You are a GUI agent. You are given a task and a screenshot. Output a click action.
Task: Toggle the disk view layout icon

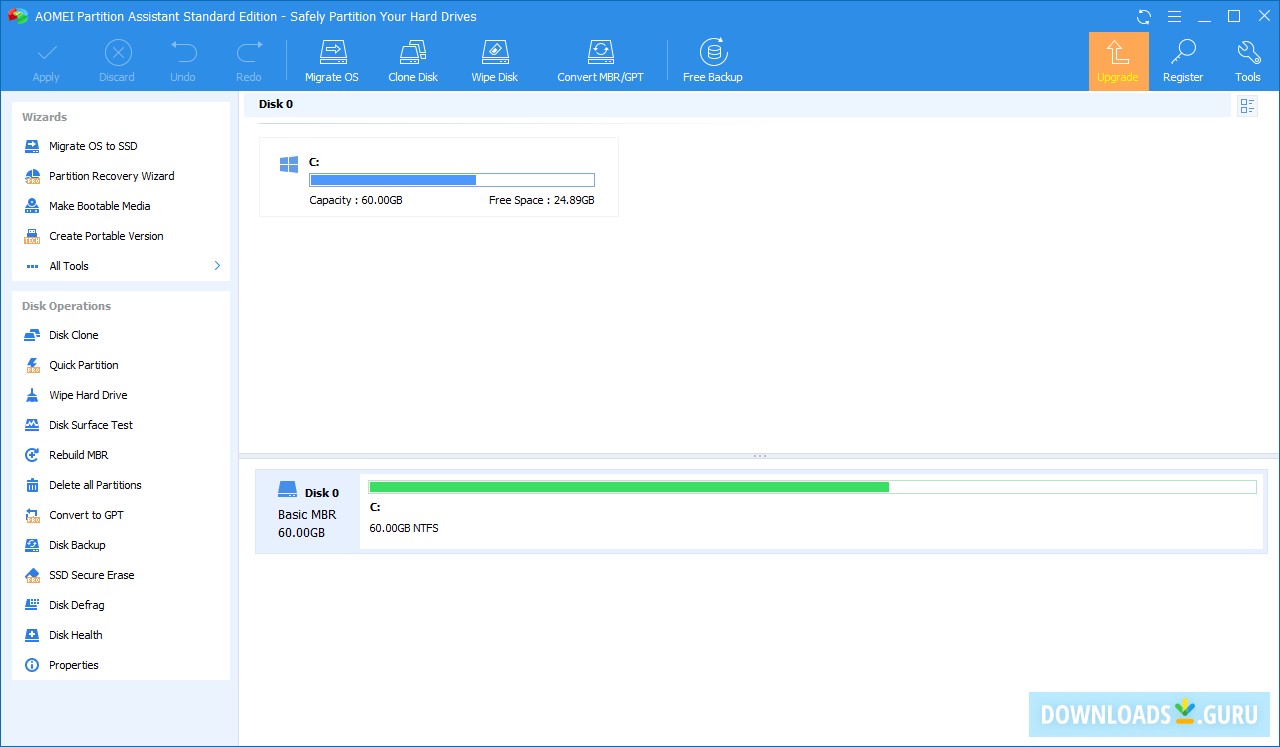tap(1247, 106)
